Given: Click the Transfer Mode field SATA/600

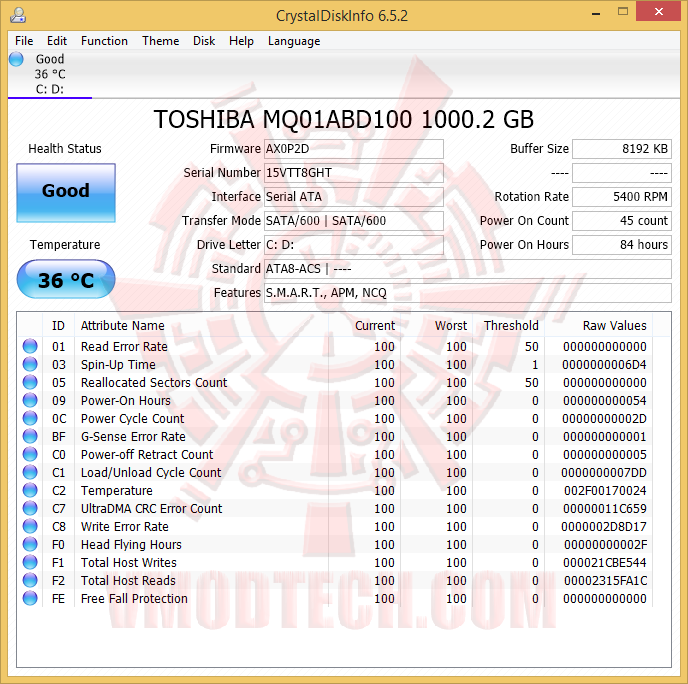Looking at the screenshot, I should tap(354, 221).
